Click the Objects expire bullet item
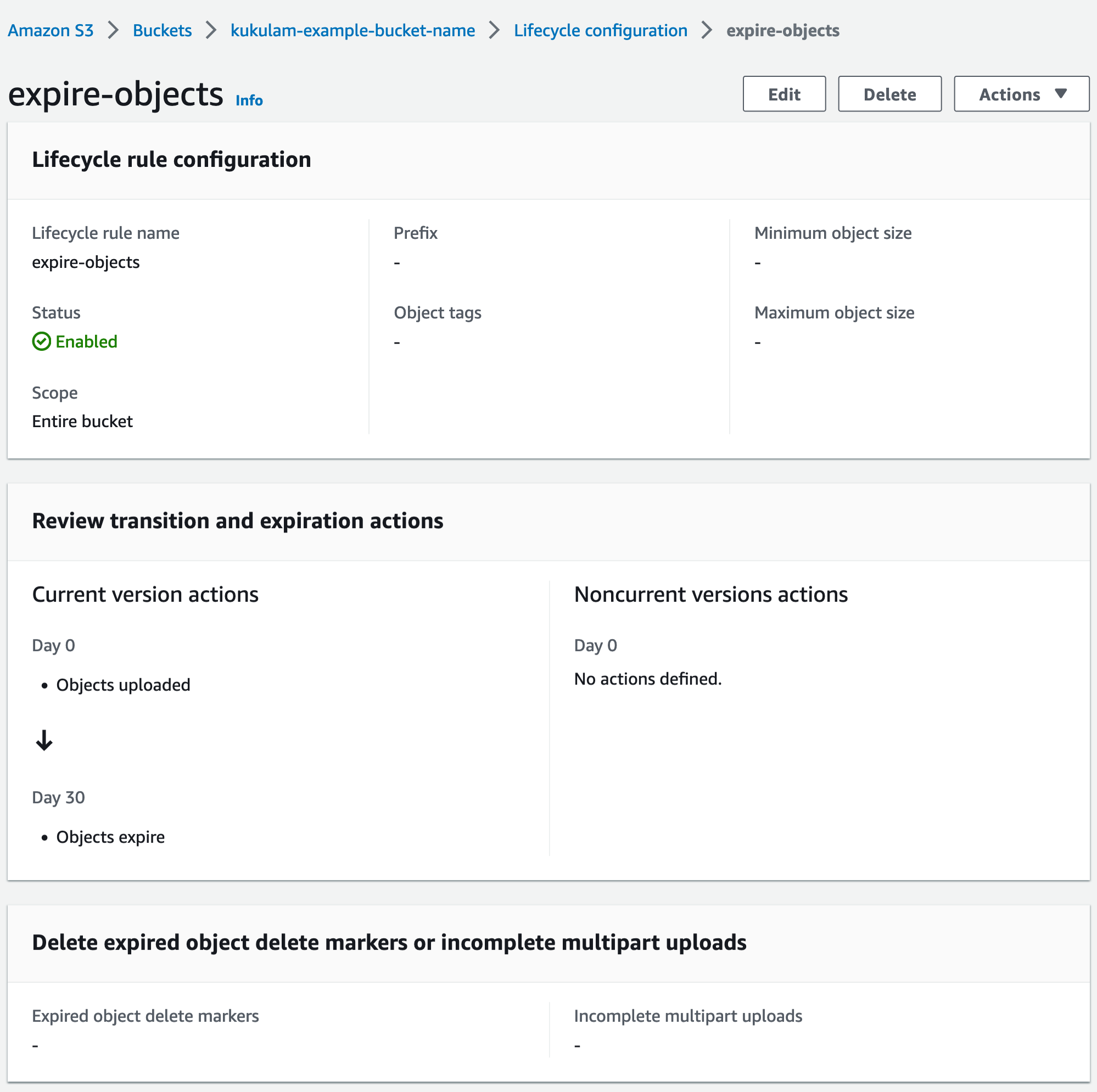1097x1092 pixels. (110, 837)
